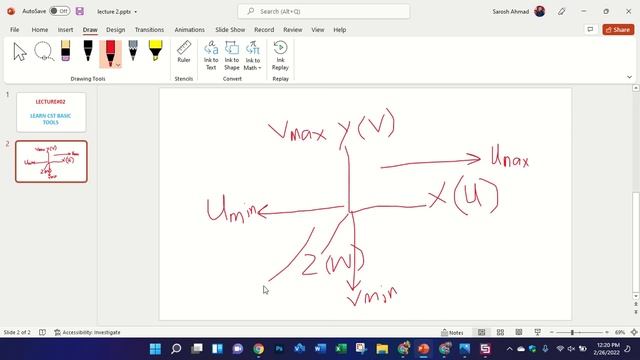Show hidden system tray icons
This screenshot has height=360, width=640.
click(x=509, y=349)
